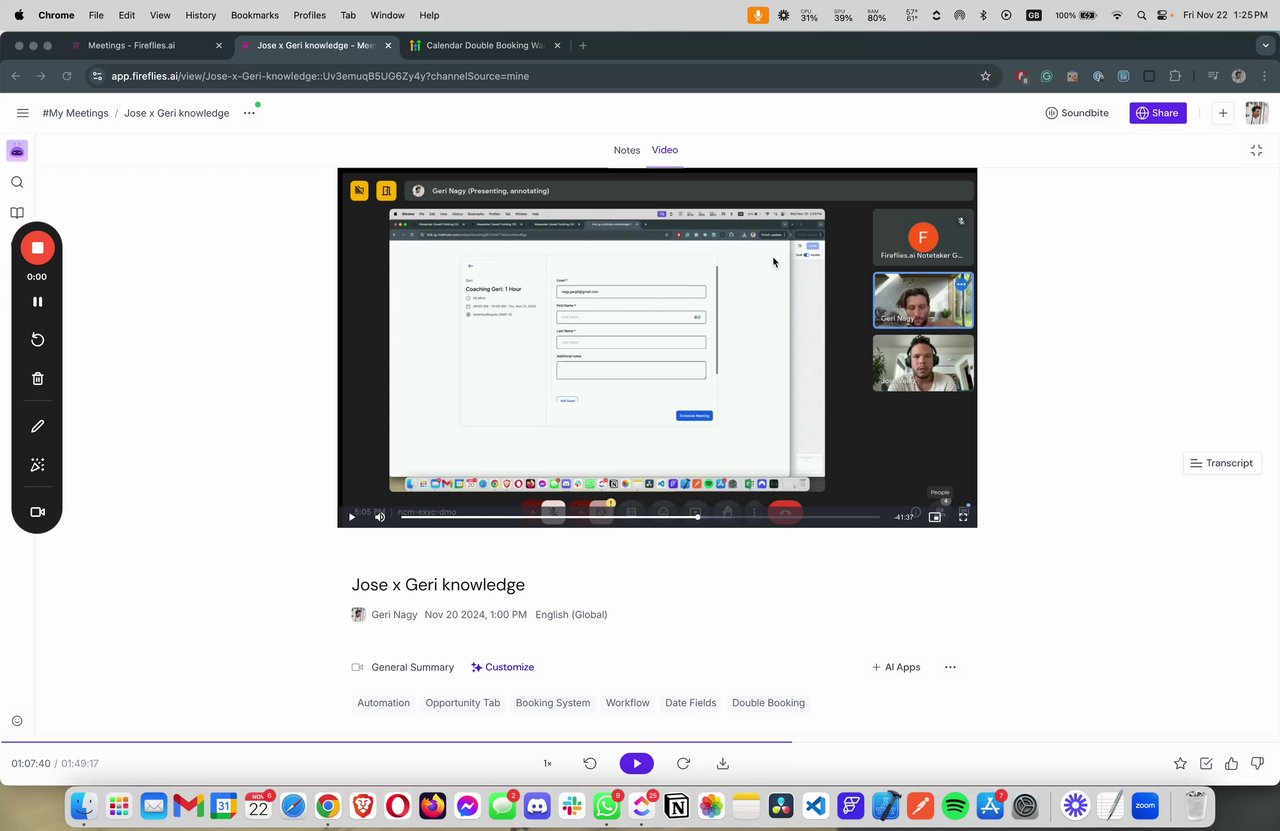Open the checklist tasks icon in bottom bar

pyautogui.click(x=1206, y=763)
